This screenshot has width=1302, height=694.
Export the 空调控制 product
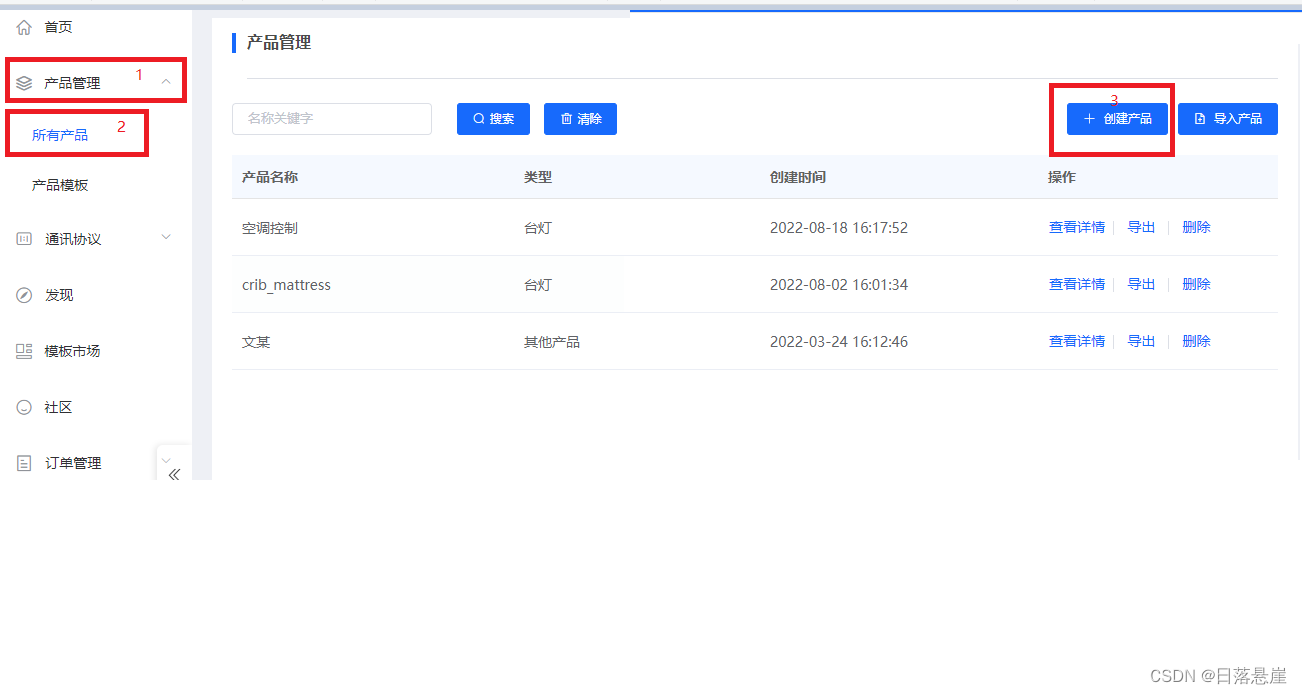[x=1141, y=228]
